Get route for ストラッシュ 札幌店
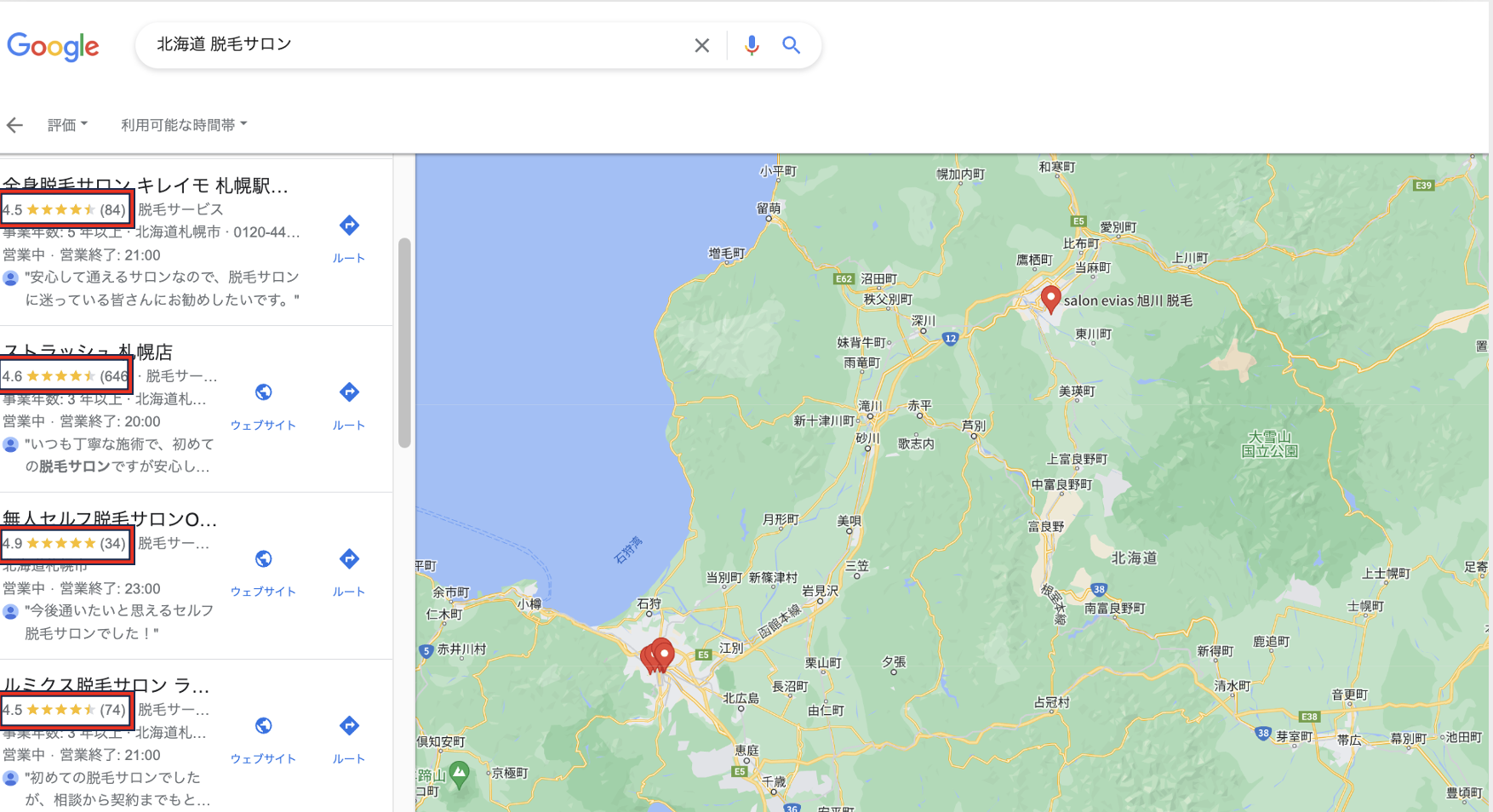This screenshot has width=1493, height=812. pyautogui.click(x=349, y=406)
